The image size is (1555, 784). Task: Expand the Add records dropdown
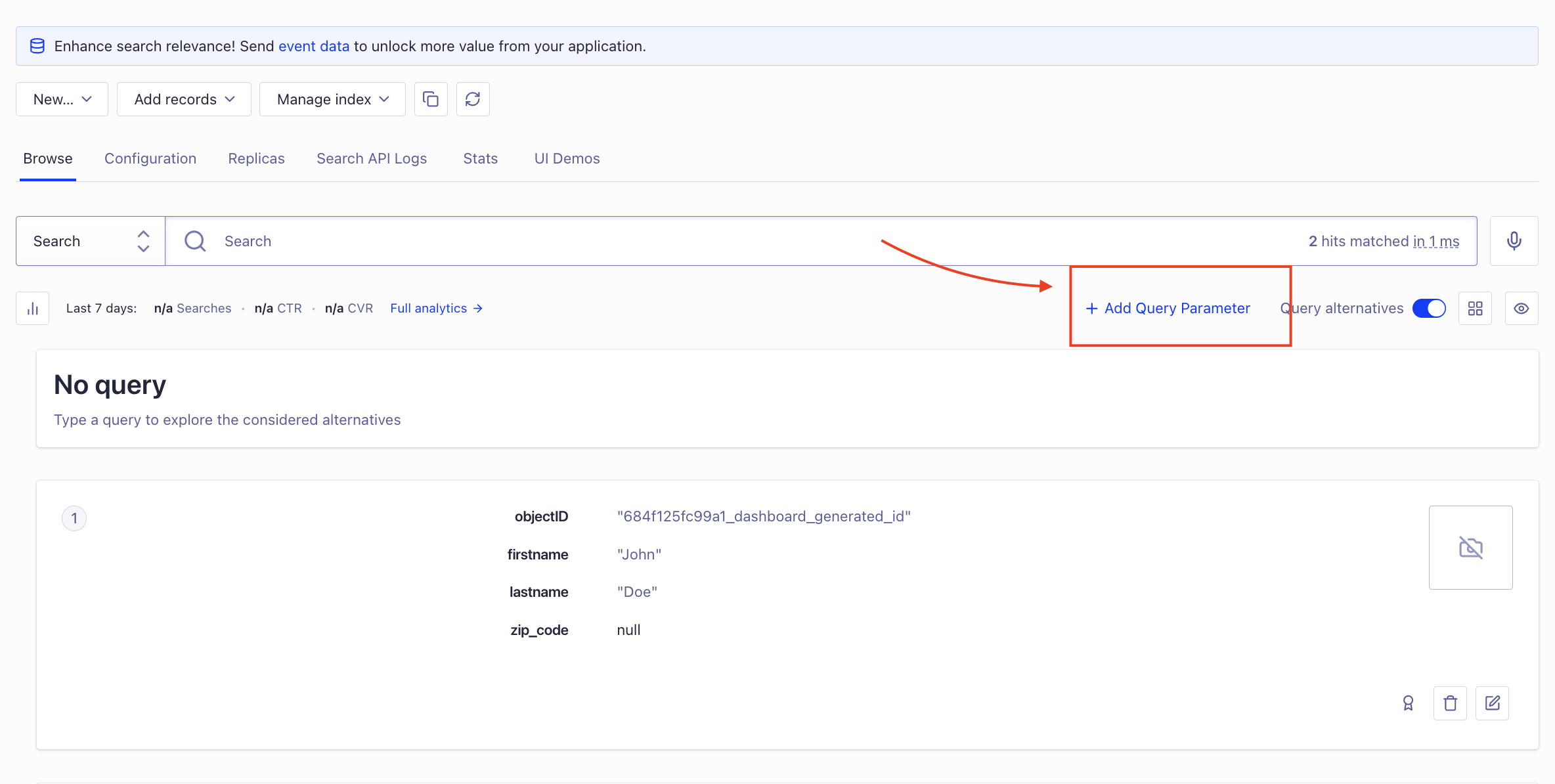[184, 99]
